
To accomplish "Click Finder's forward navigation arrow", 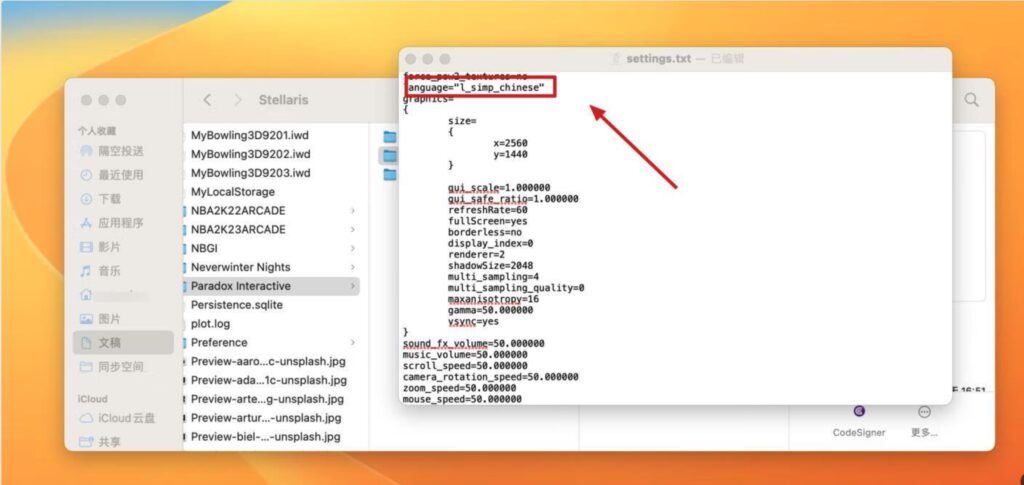I will click(238, 100).
